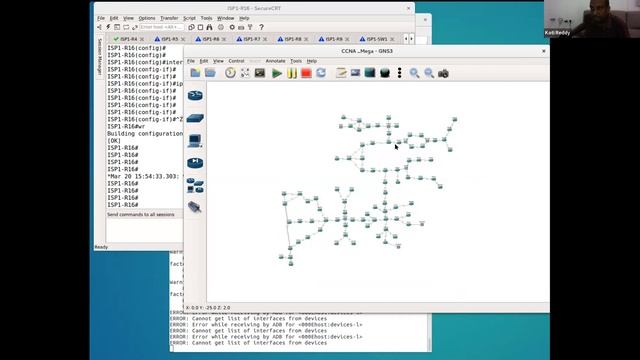Select Insert picture tool in GNS3

click(x=356, y=73)
